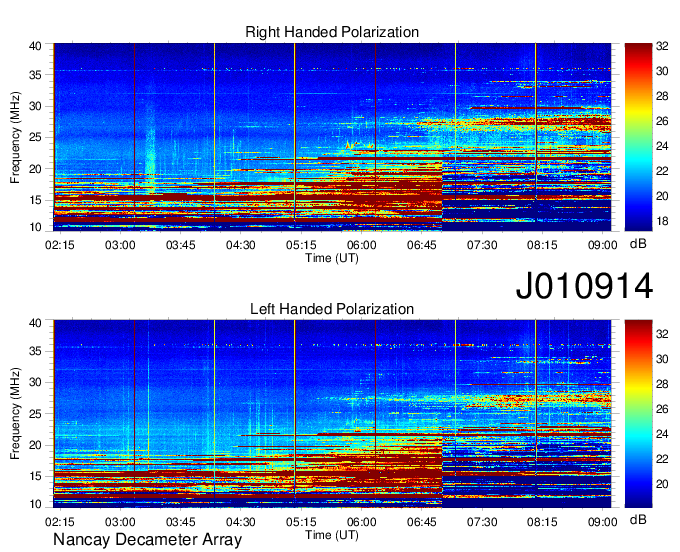Click the Nancay Decameter Array caption

click(147, 539)
